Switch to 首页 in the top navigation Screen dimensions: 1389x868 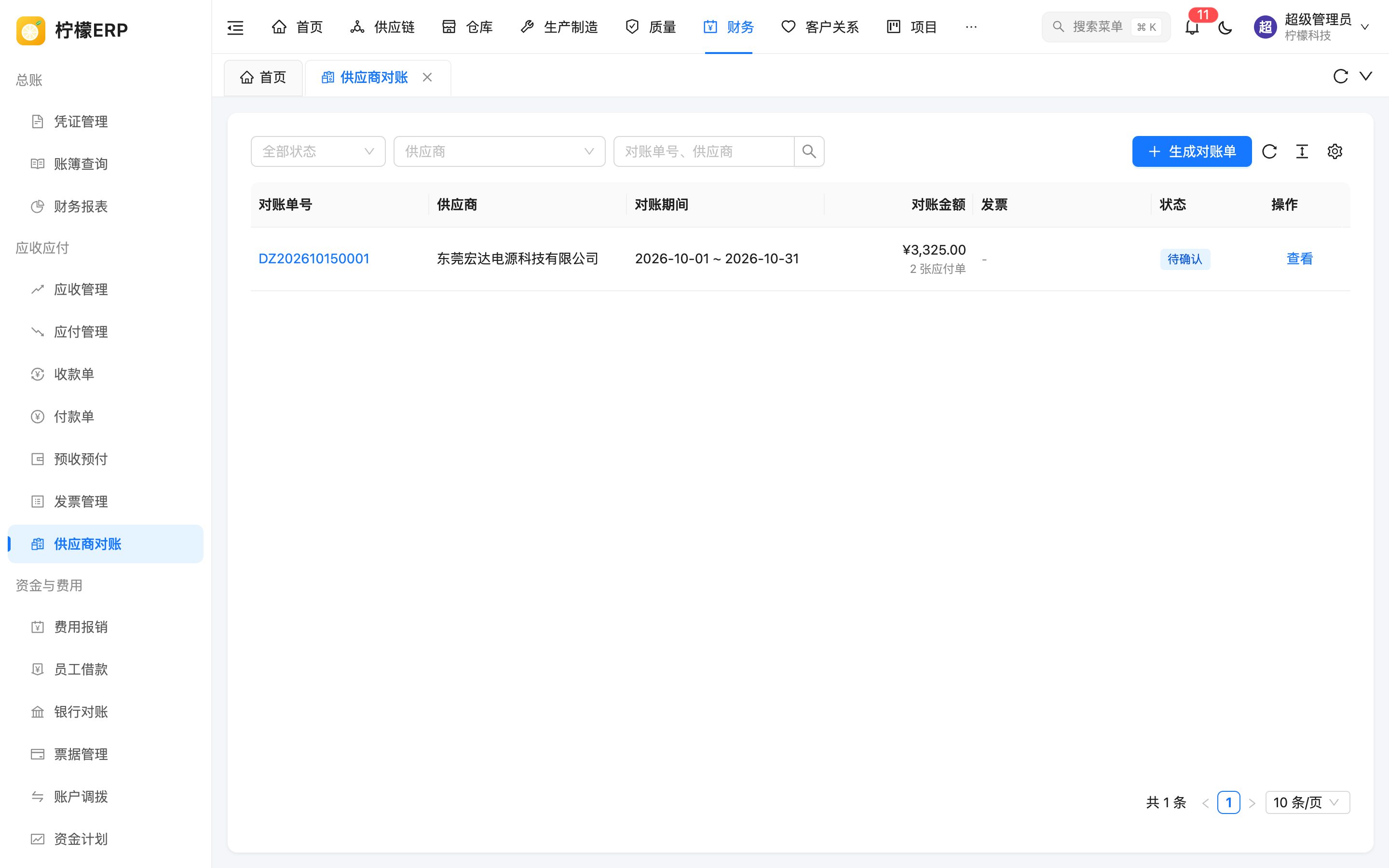(x=297, y=27)
